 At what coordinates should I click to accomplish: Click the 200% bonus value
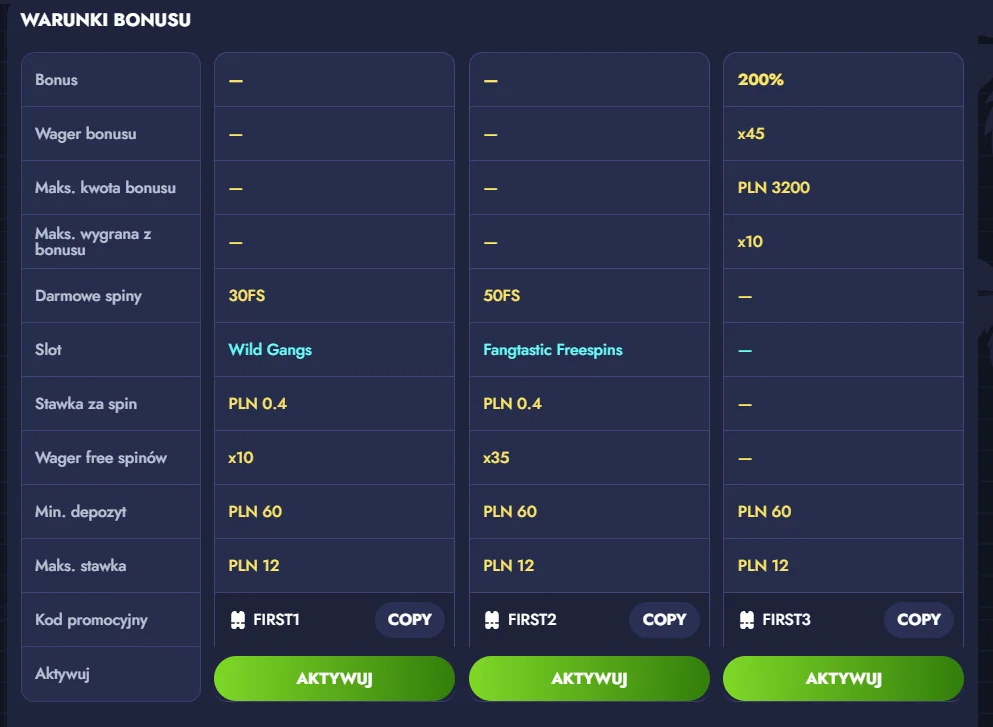point(761,80)
